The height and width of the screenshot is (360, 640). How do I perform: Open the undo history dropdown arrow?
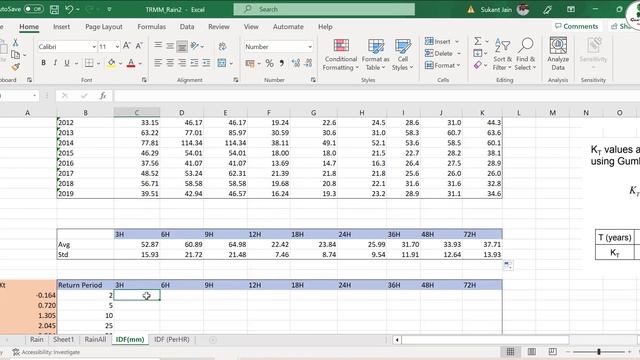click(78, 9)
